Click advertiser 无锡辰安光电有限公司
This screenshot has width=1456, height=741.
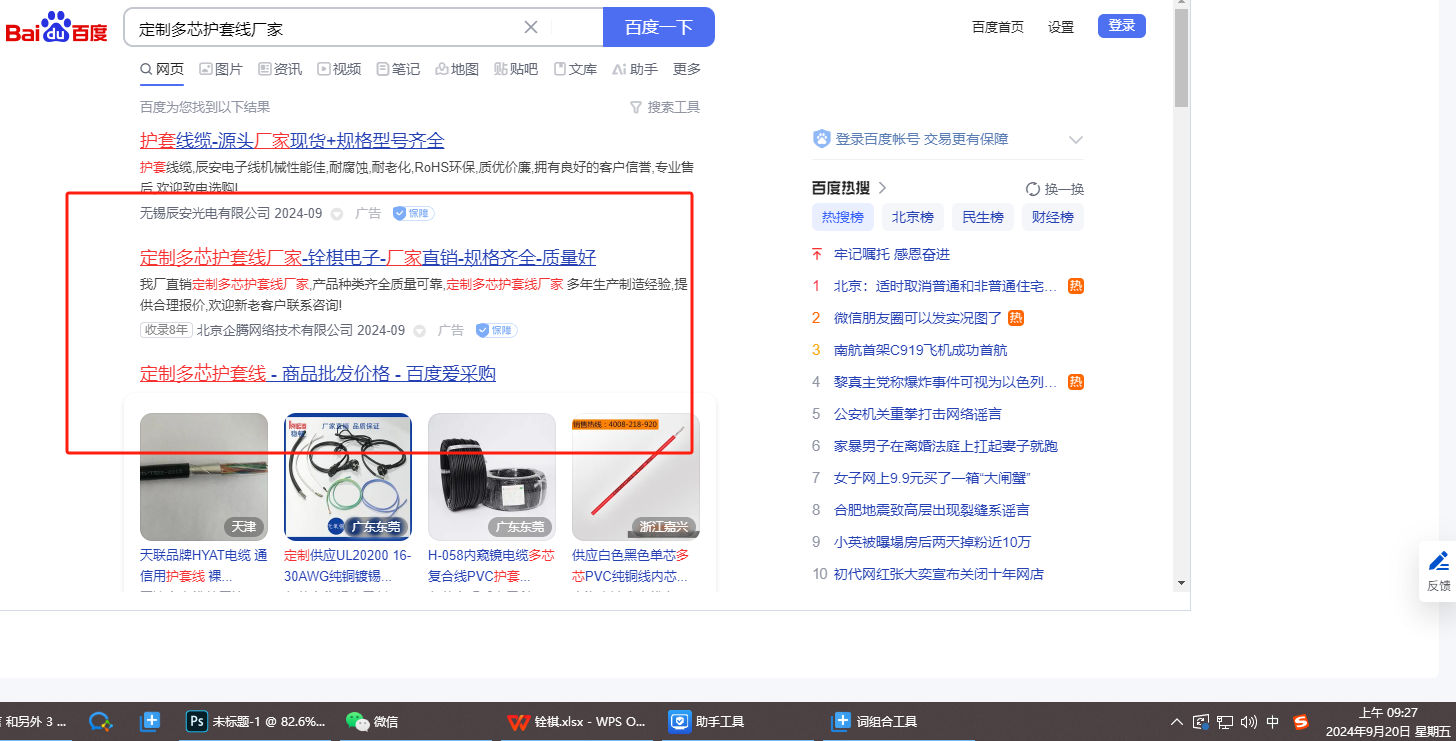click(205, 213)
